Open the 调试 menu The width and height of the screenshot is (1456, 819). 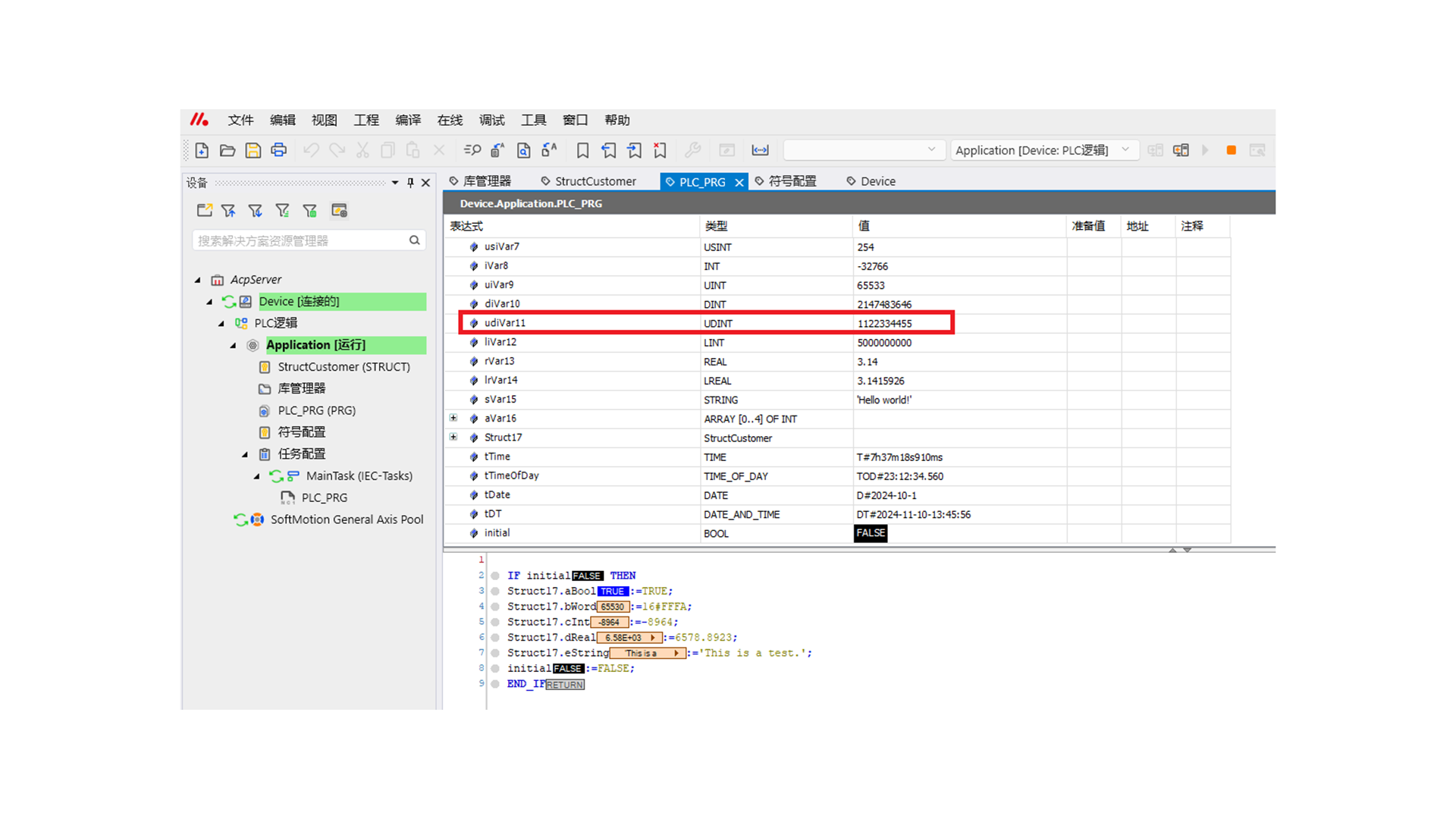click(x=491, y=120)
